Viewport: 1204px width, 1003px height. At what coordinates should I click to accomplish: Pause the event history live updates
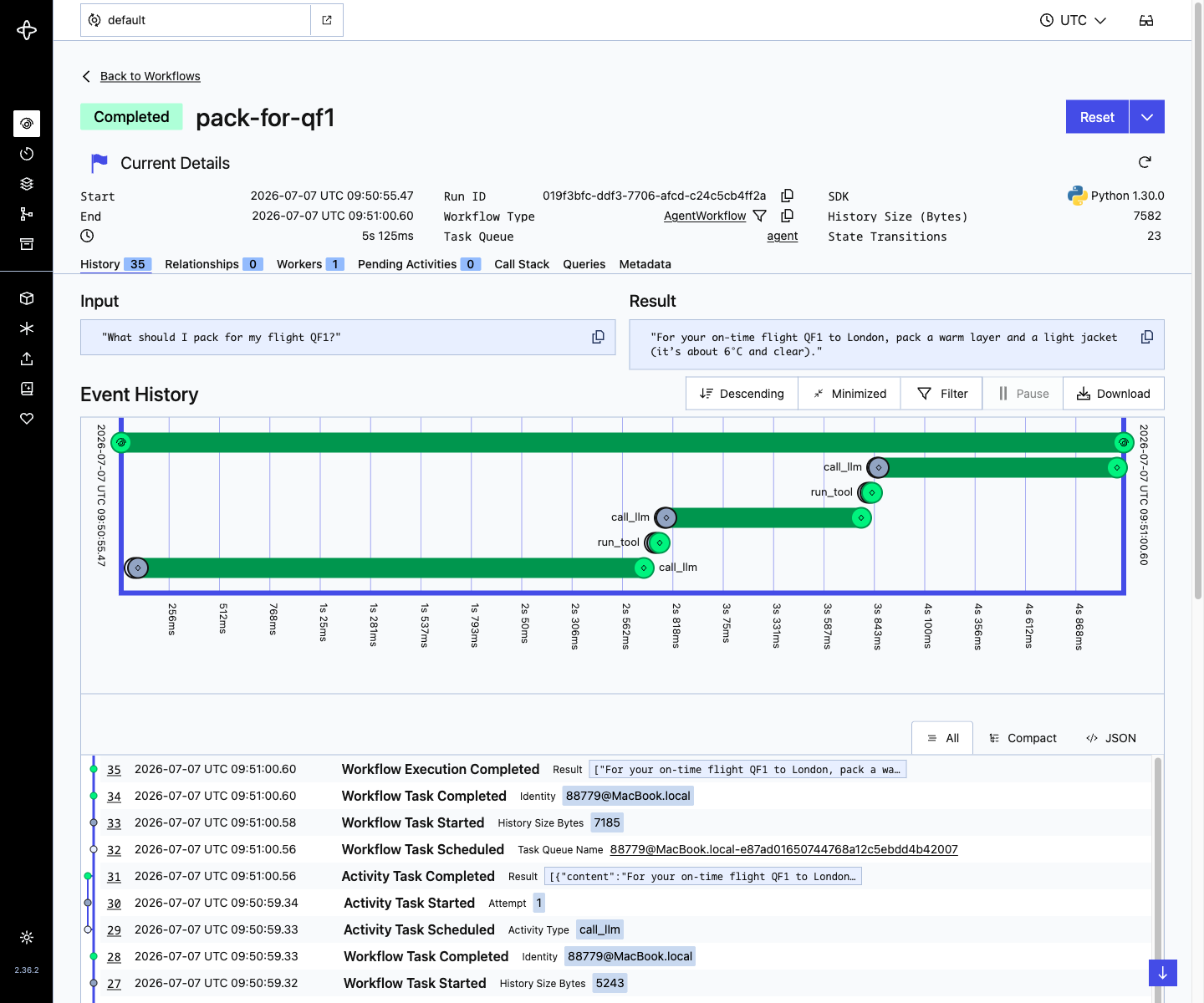click(x=1023, y=394)
